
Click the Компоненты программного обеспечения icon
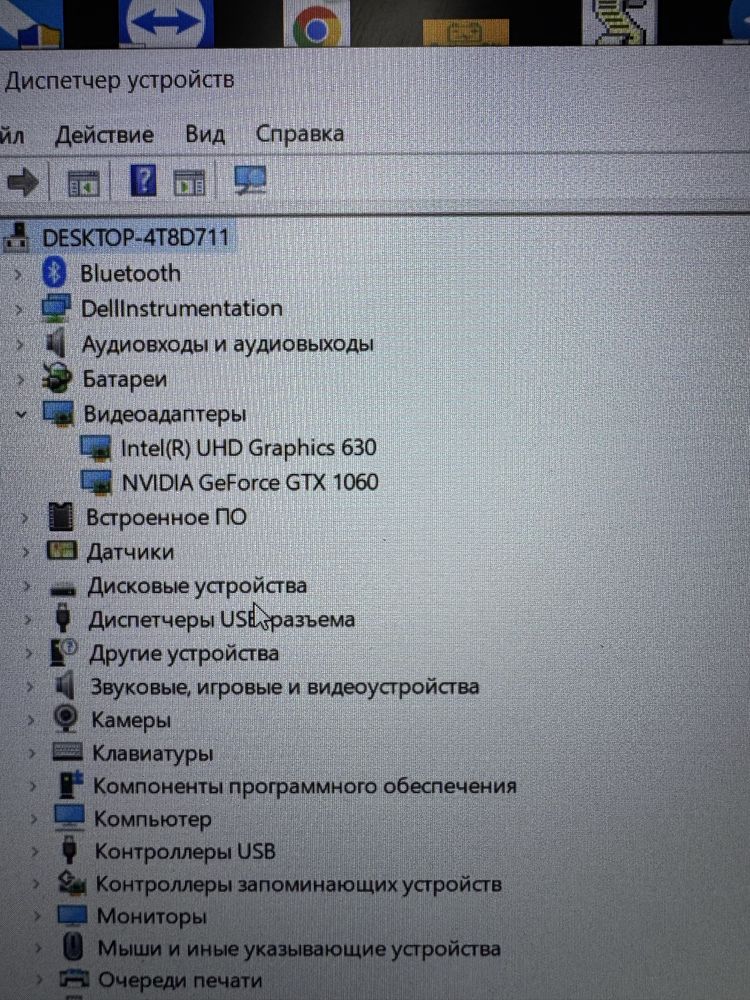tap(70, 784)
